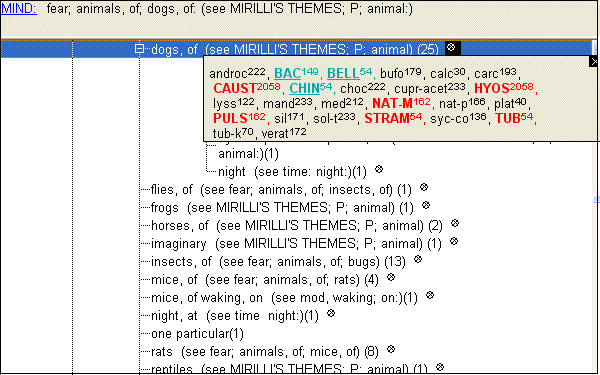
Task: Click the icon next to 'rats' (8)
Action: pyautogui.click(x=391, y=349)
